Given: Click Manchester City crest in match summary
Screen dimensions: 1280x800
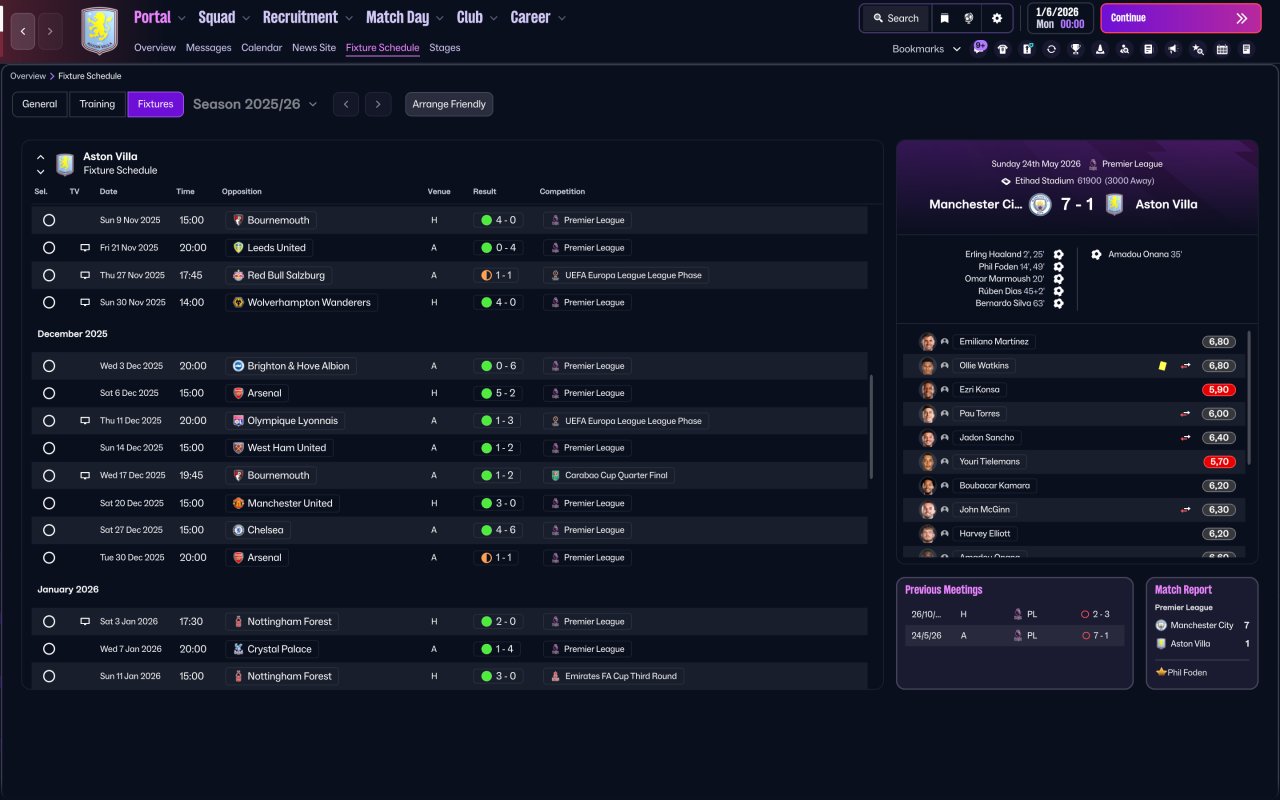Looking at the screenshot, I should (1040, 204).
